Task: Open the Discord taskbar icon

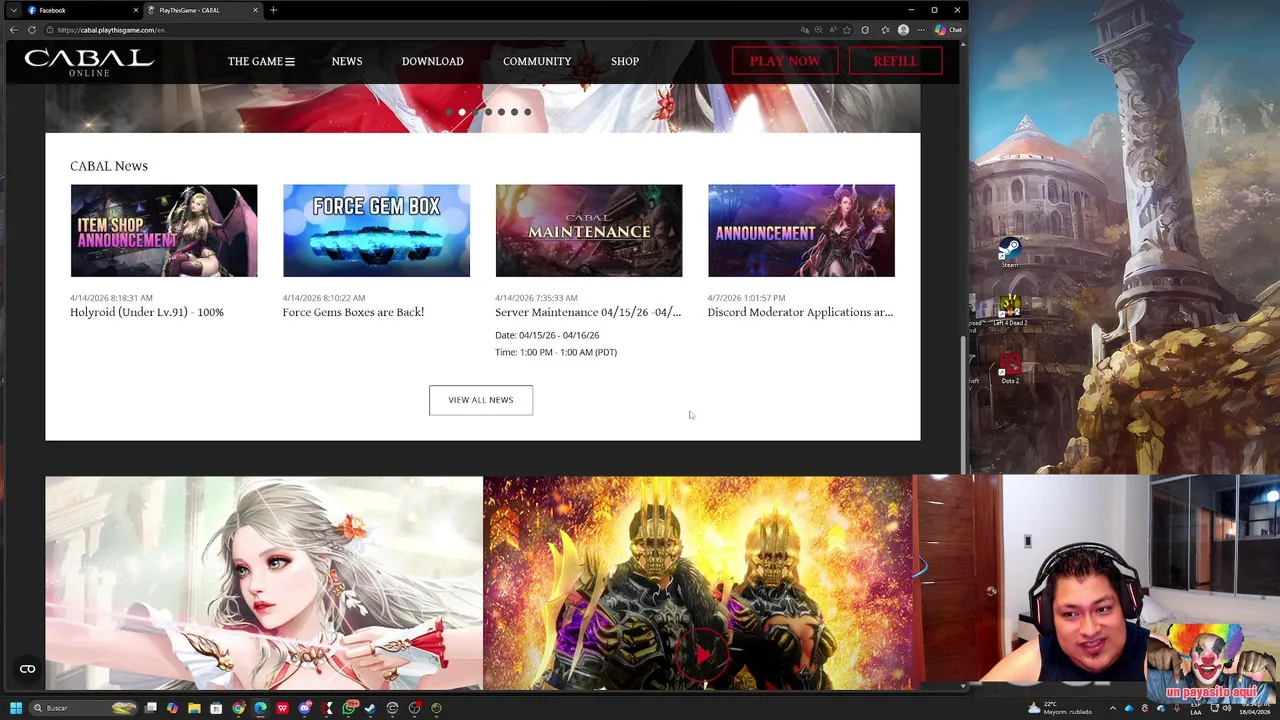Action: 304,708
